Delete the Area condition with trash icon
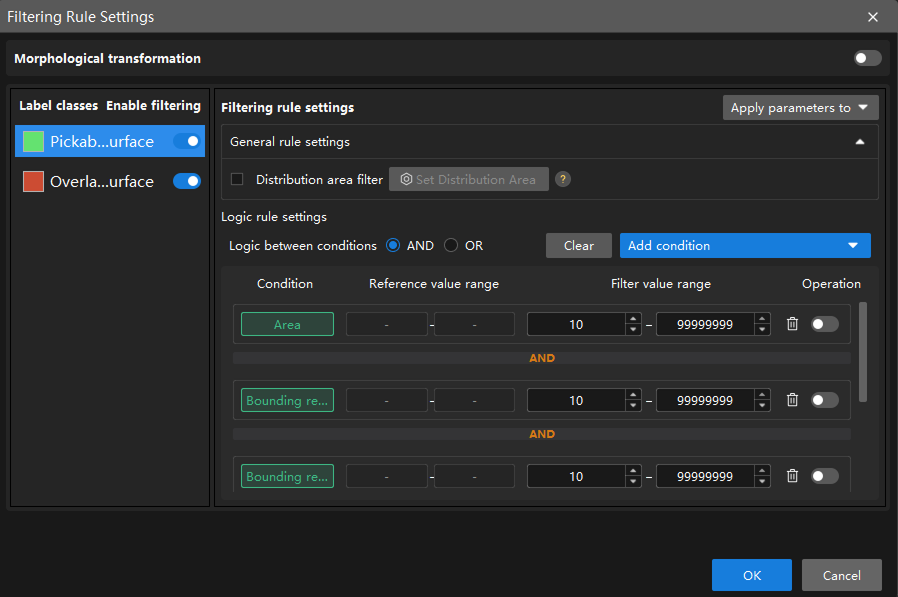This screenshot has height=597, width=898. [792, 324]
